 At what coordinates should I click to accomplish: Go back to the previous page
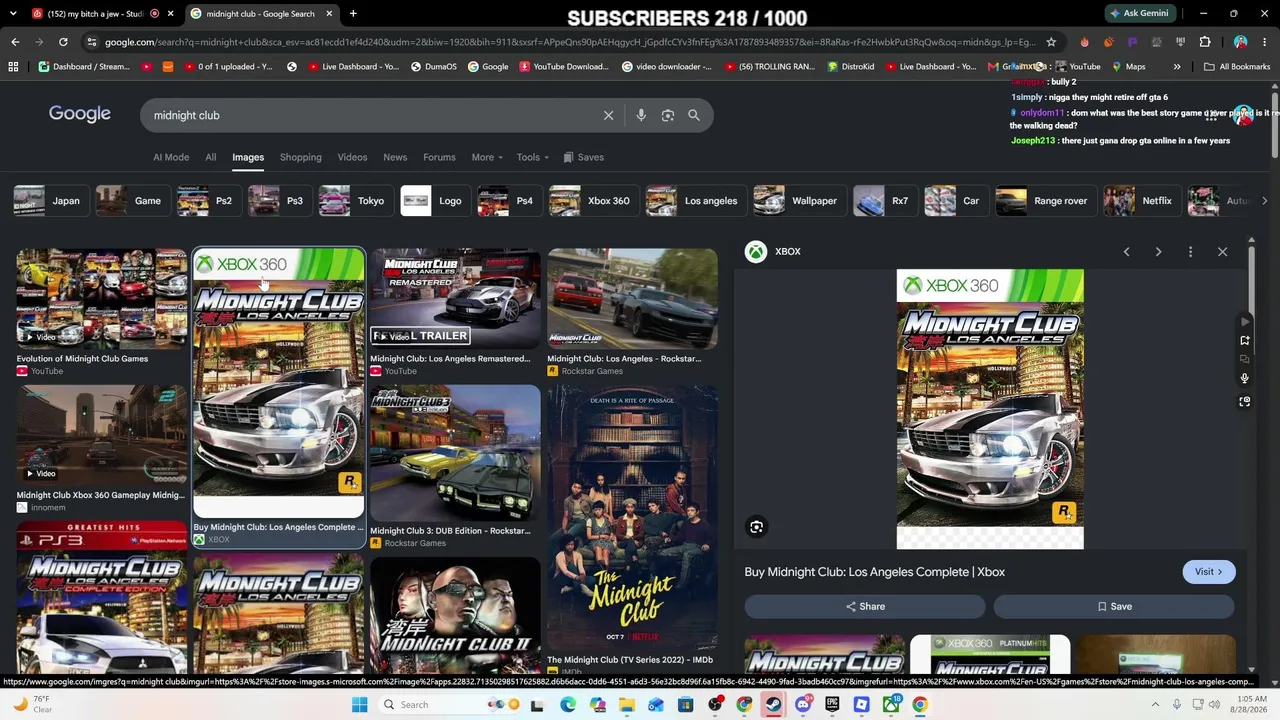point(15,42)
